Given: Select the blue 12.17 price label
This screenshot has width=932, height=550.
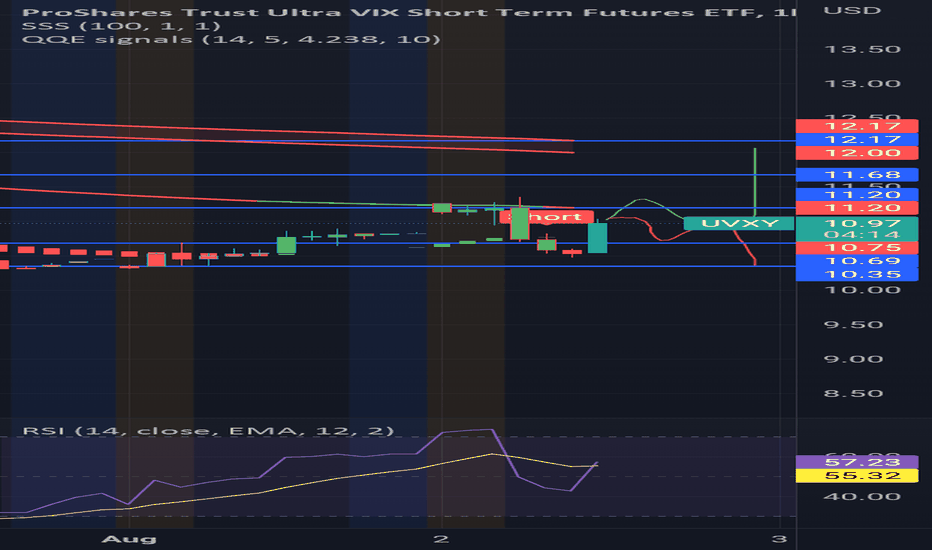Looking at the screenshot, I should (x=857, y=140).
